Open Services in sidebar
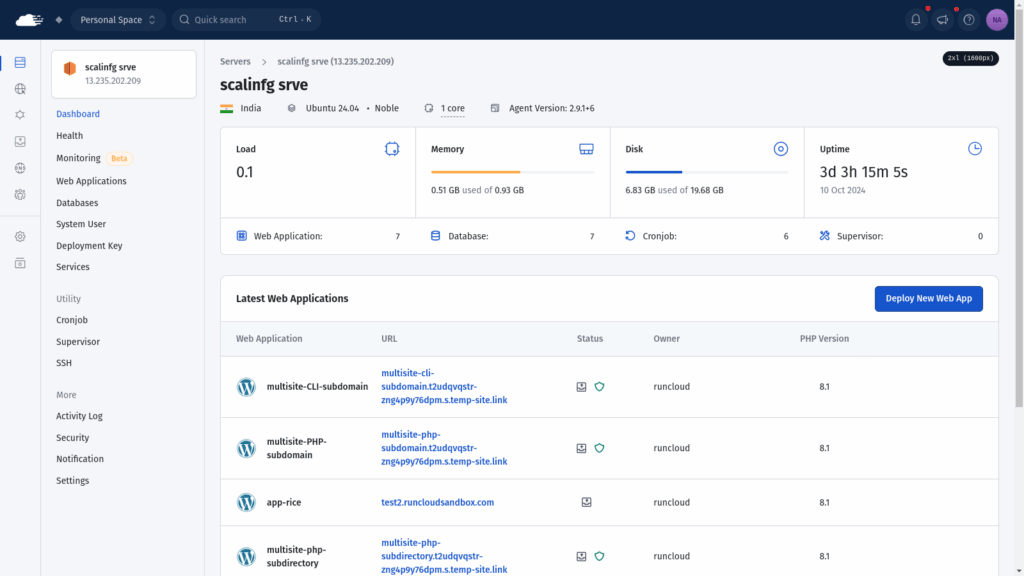The width and height of the screenshot is (1024, 576). coord(72,267)
